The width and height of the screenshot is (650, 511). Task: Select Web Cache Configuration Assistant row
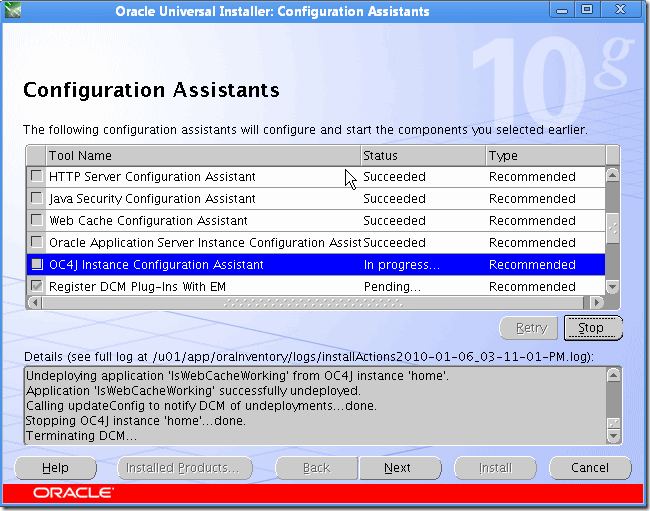[315, 220]
